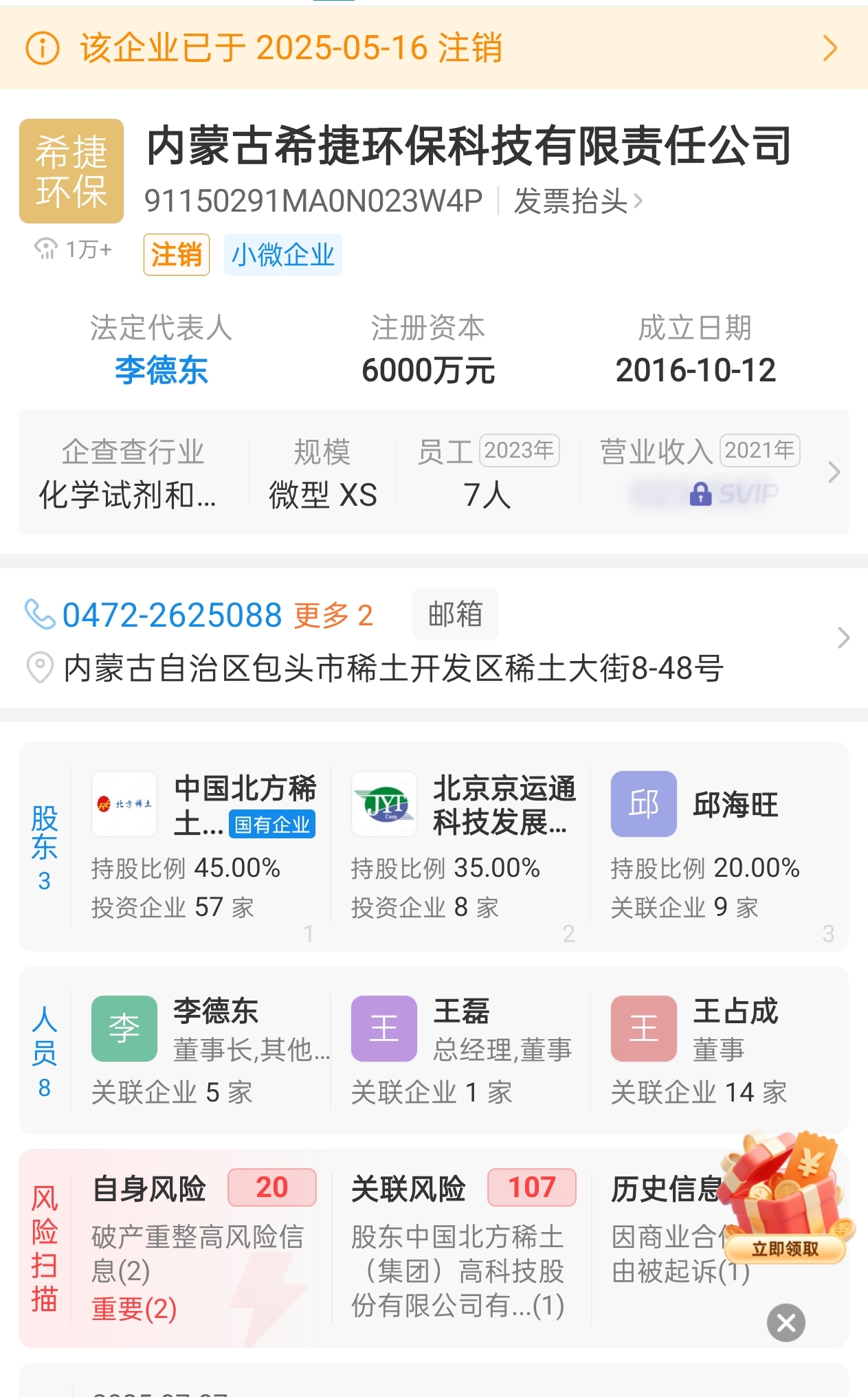Open cancellation notice banner chevron
Screen dimensions: 868x1397
pyautogui.click(x=830, y=48)
